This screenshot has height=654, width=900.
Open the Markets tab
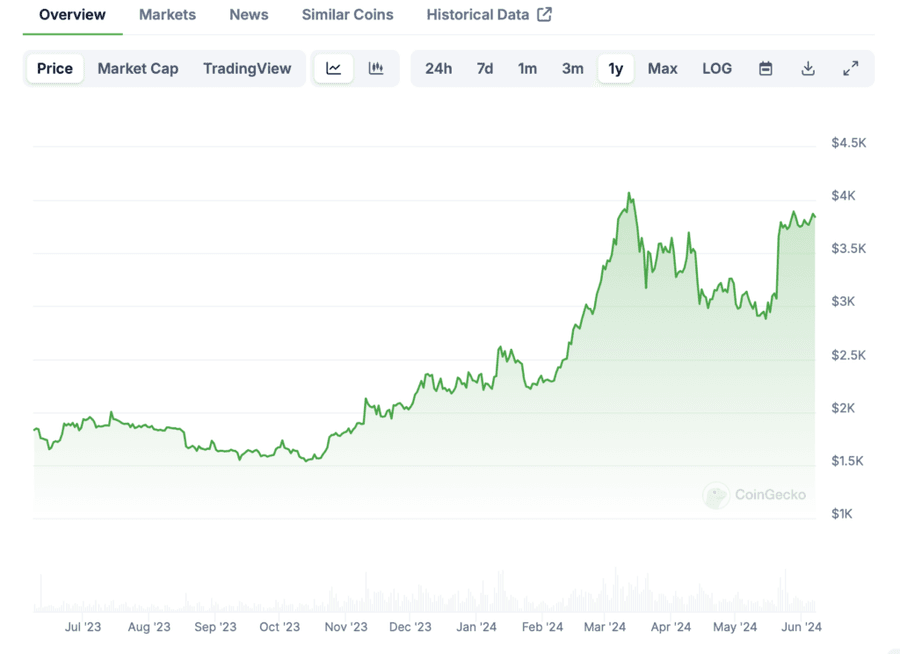coord(167,14)
